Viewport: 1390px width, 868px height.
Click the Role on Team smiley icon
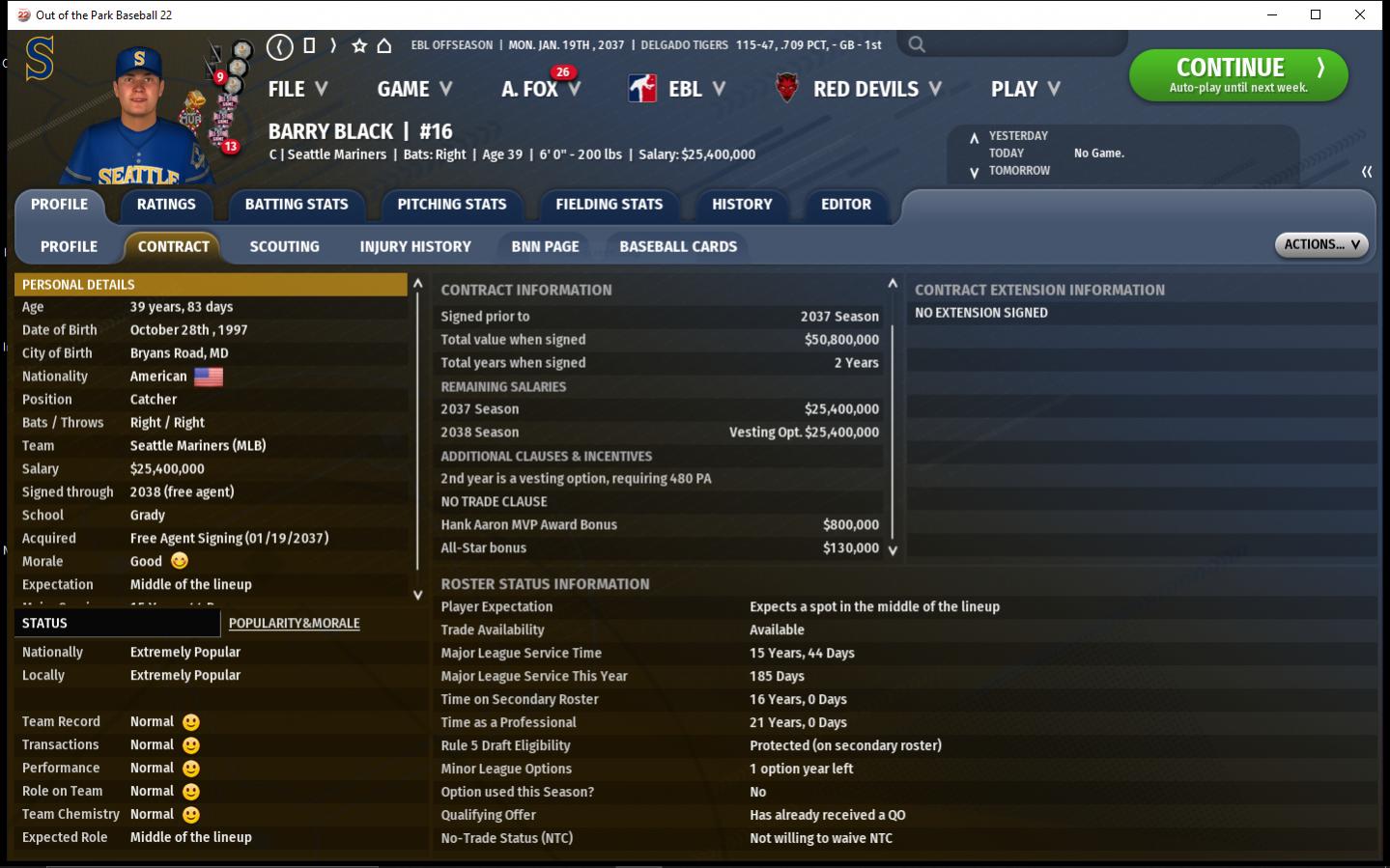pyautogui.click(x=191, y=792)
